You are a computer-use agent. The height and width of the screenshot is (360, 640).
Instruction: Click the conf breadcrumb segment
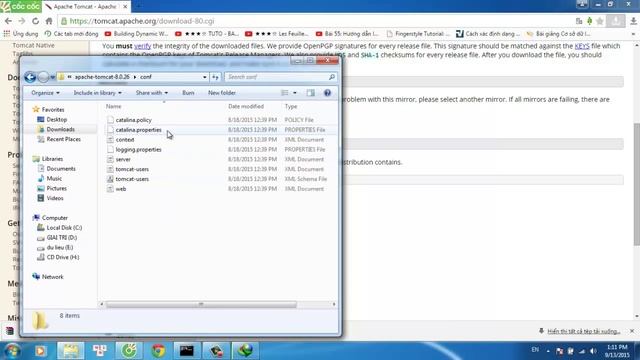146,77
